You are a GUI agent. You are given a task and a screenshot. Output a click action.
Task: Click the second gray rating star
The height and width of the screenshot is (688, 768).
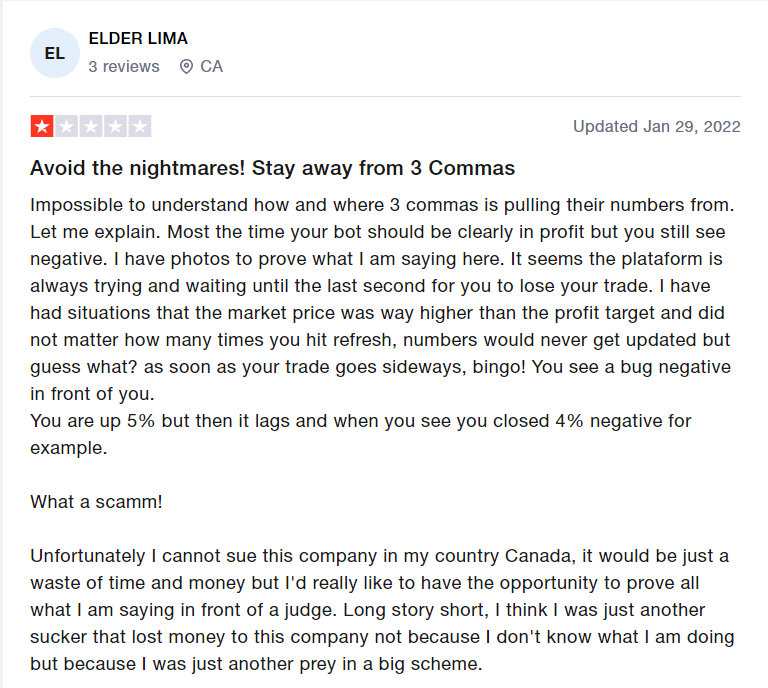66,126
